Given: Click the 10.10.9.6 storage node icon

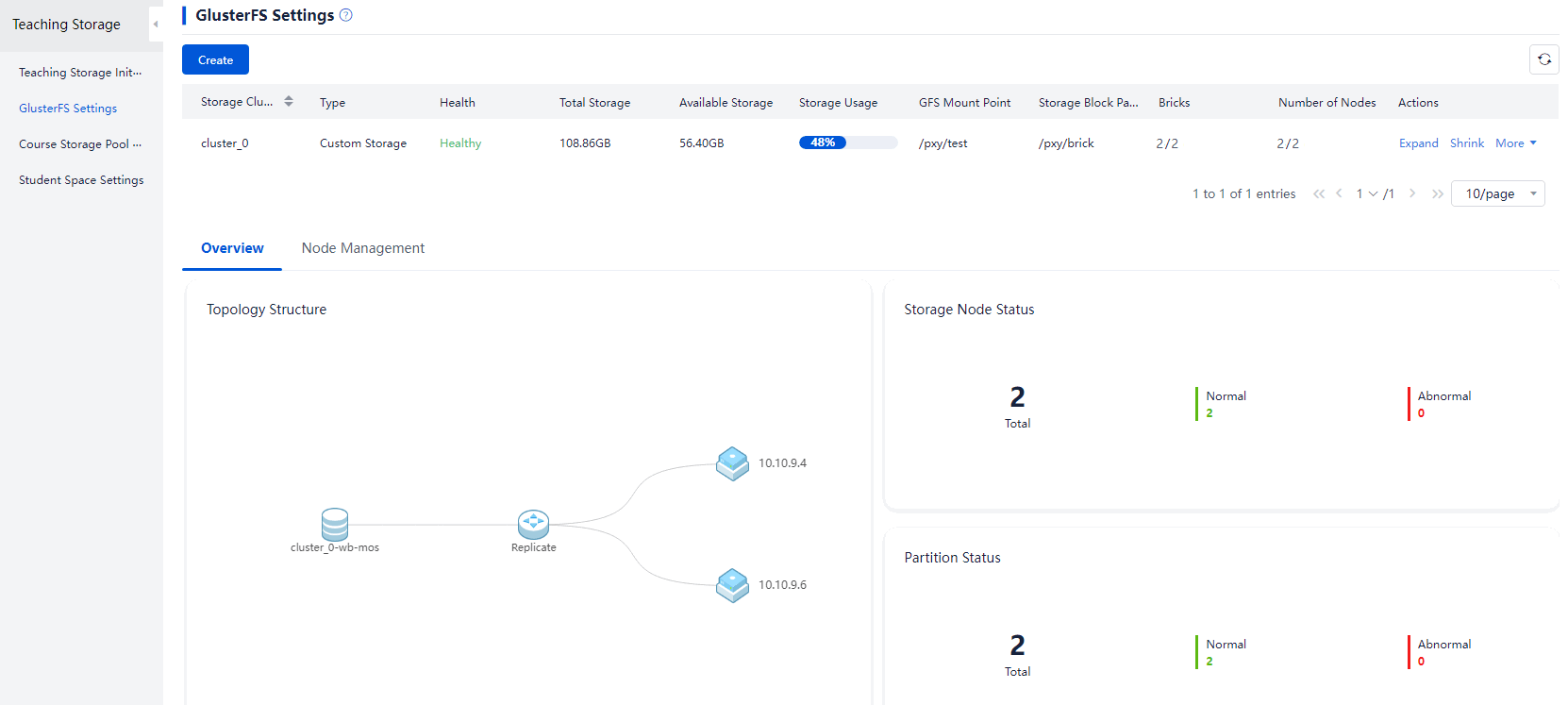Looking at the screenshot, I should coord(732,585).
